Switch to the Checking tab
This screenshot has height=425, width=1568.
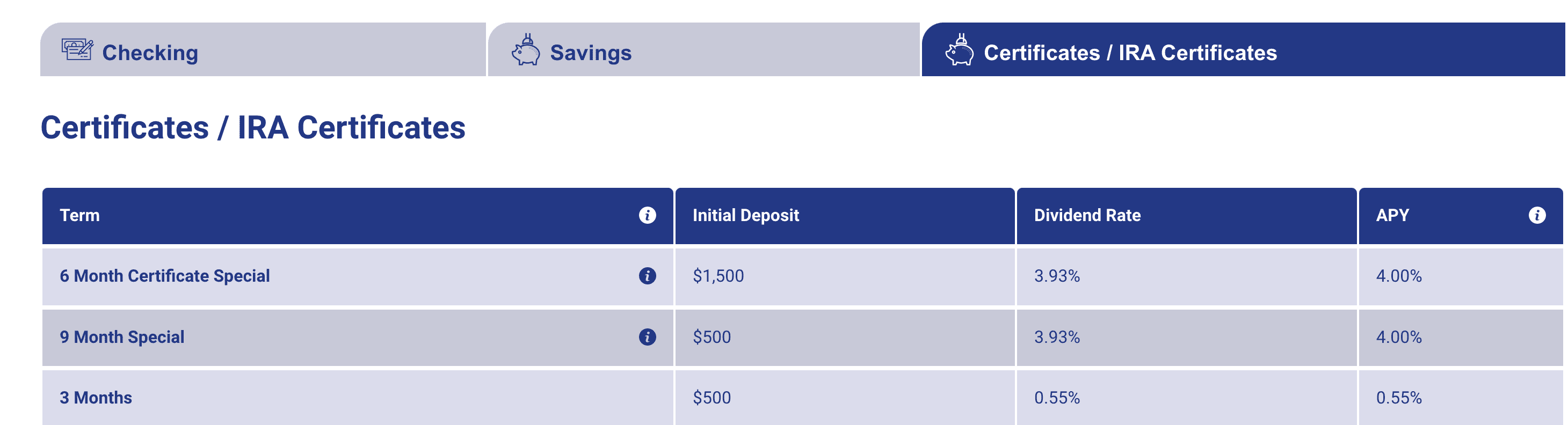pyautogui.click(x=263, y=49)
